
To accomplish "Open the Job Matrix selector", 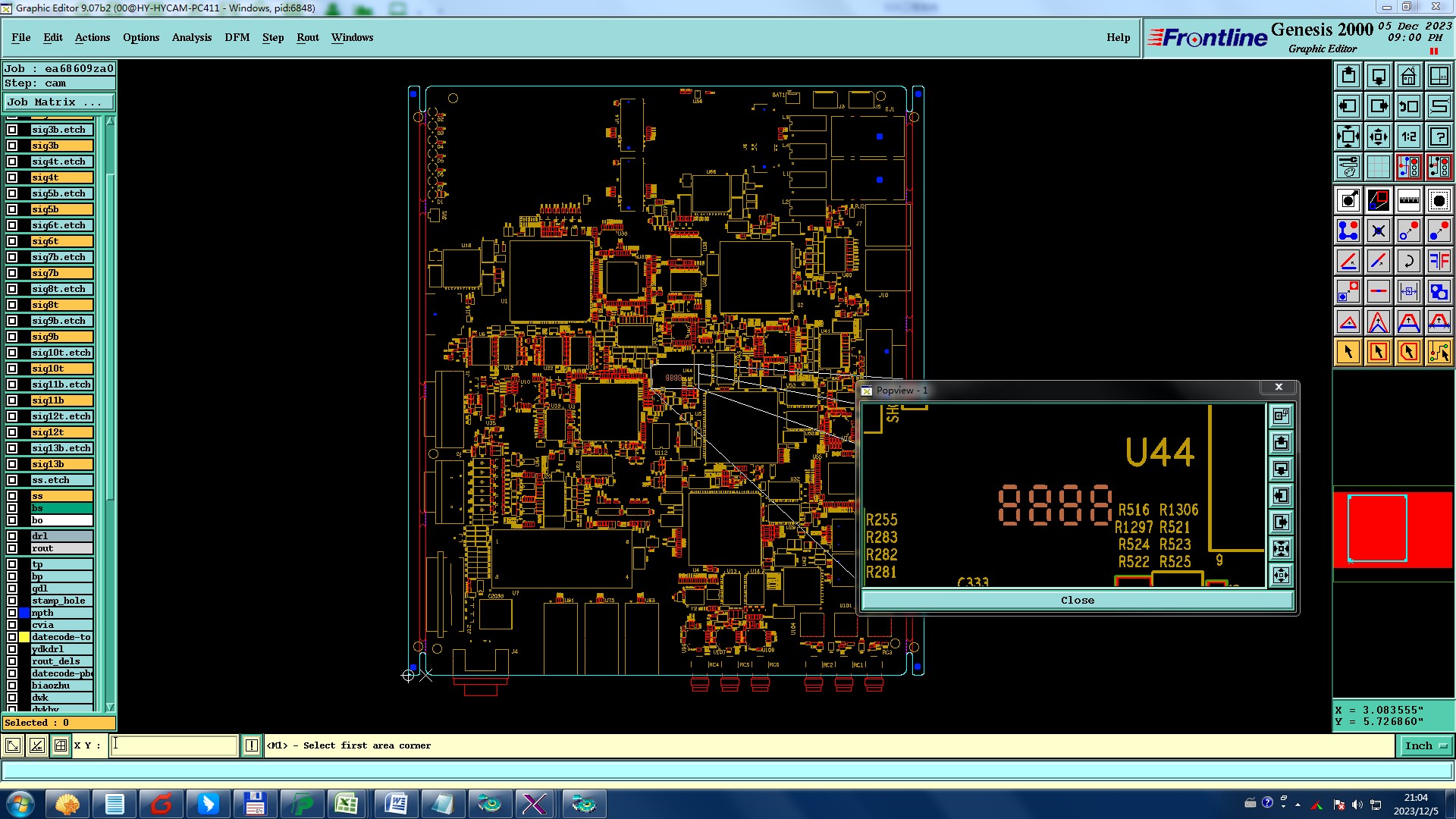I will click(x=58, y=102).
